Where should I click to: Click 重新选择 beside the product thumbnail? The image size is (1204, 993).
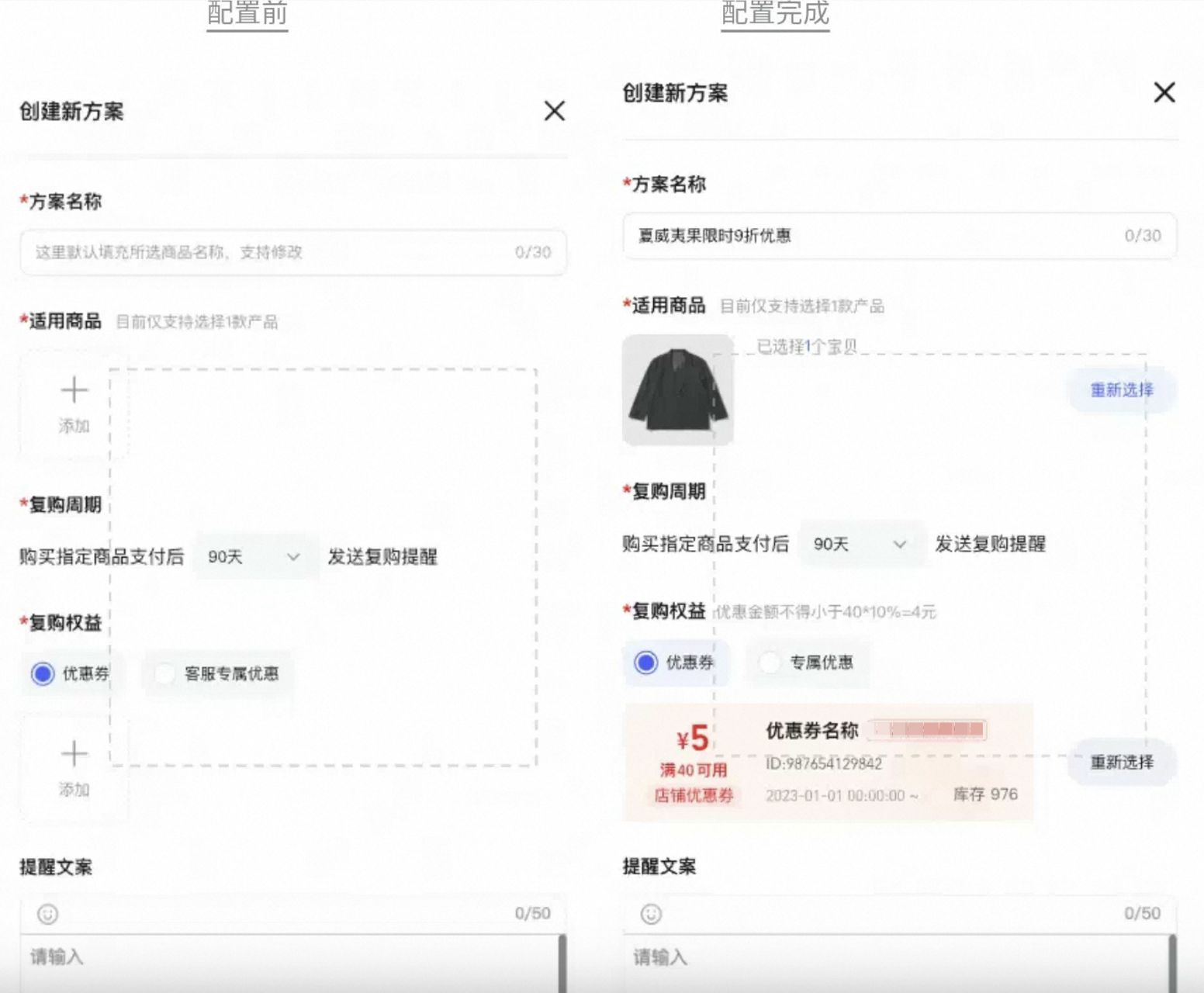coord(1122,389)
